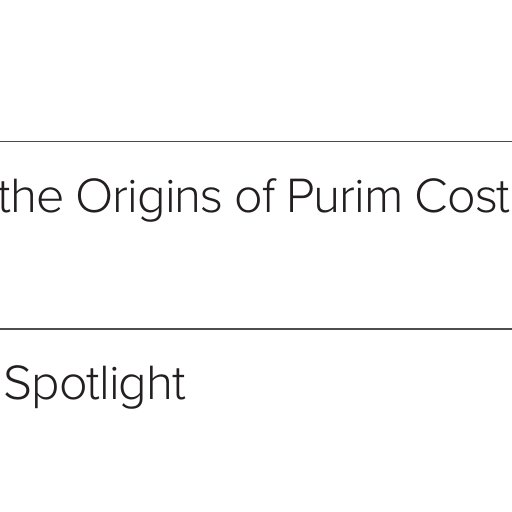Click the capital "P" in Purim

click(x=299, y=196)
